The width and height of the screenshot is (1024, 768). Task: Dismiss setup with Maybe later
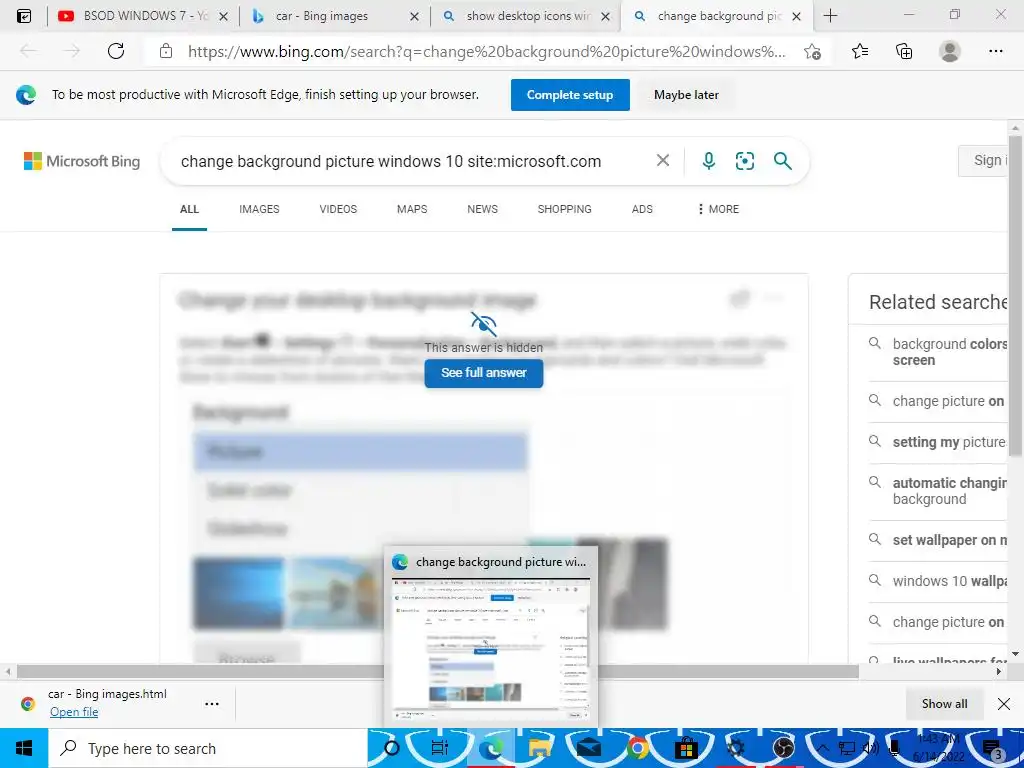(686, 95)
